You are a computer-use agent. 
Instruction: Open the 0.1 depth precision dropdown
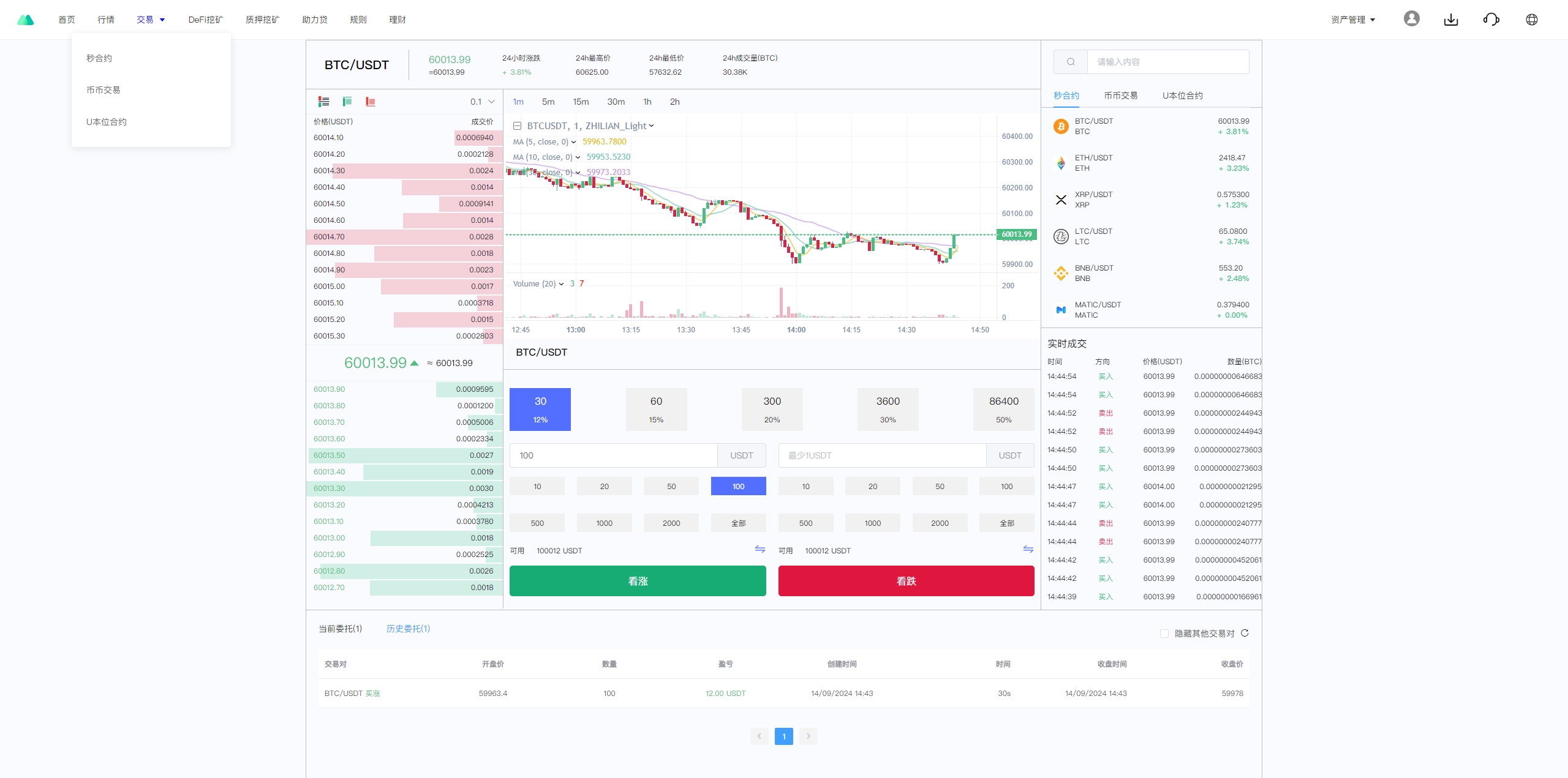pyautogui.click(x=483, y=102)
